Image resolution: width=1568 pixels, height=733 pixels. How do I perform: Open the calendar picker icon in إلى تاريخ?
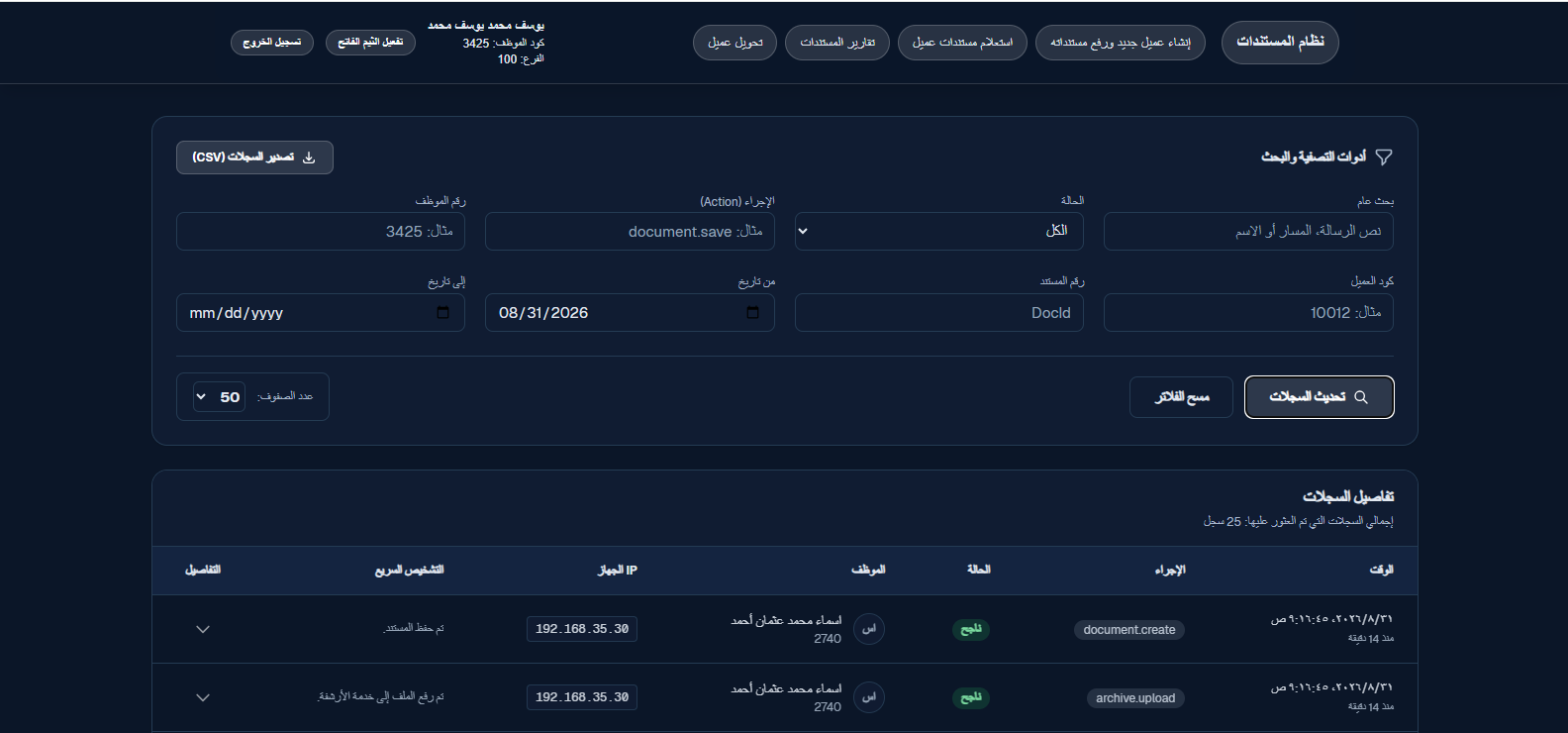[442, 313]
